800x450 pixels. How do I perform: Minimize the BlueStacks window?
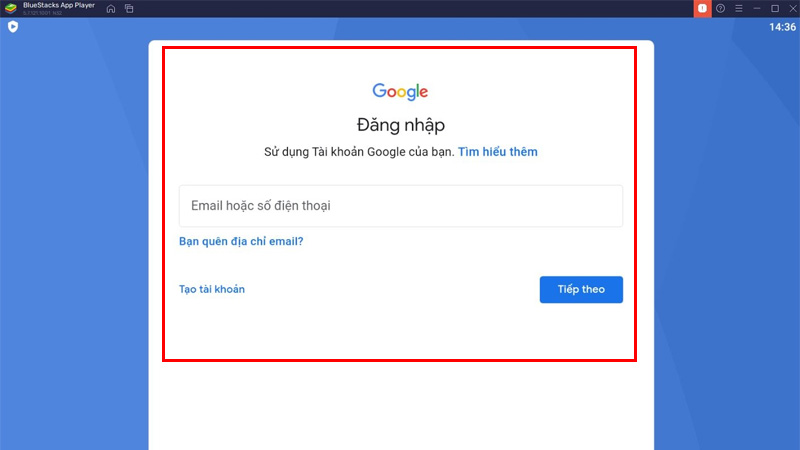[x=757, y=9]
